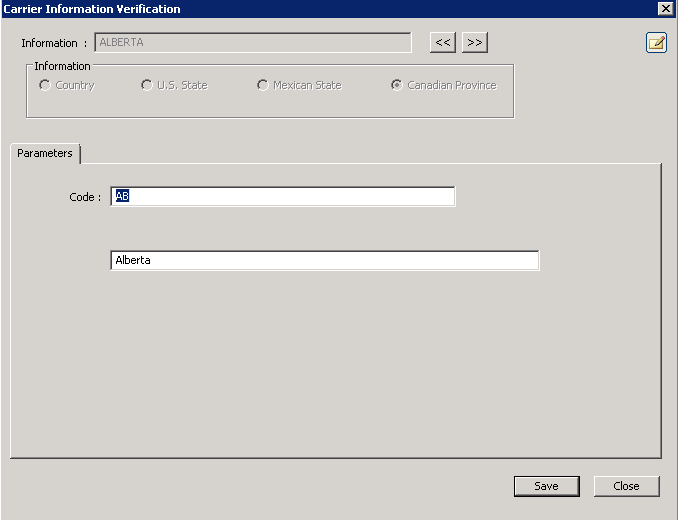The height and width of the screenshot is (520, 678).
Task: Switch to the Parameters tab
Action: tap(45, 154)
